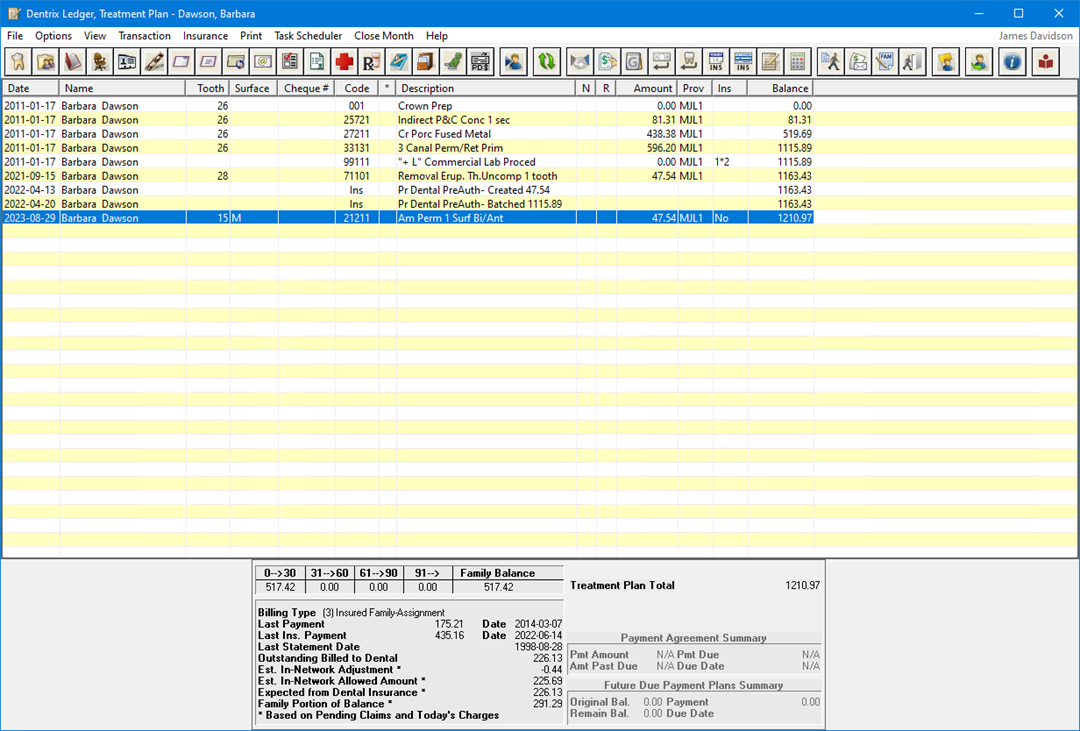Open the Transaction menu
This screenshot has width=1080, height=731.
click(x=144, y=36)
